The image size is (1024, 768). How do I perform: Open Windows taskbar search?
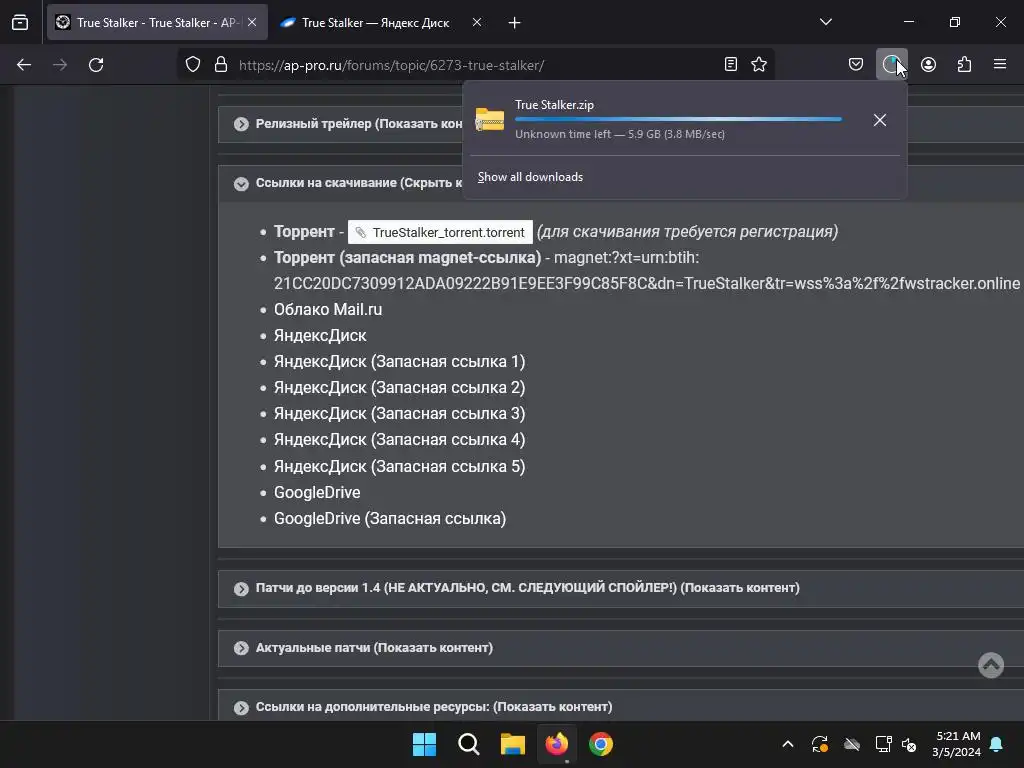[x=469, y=744]
